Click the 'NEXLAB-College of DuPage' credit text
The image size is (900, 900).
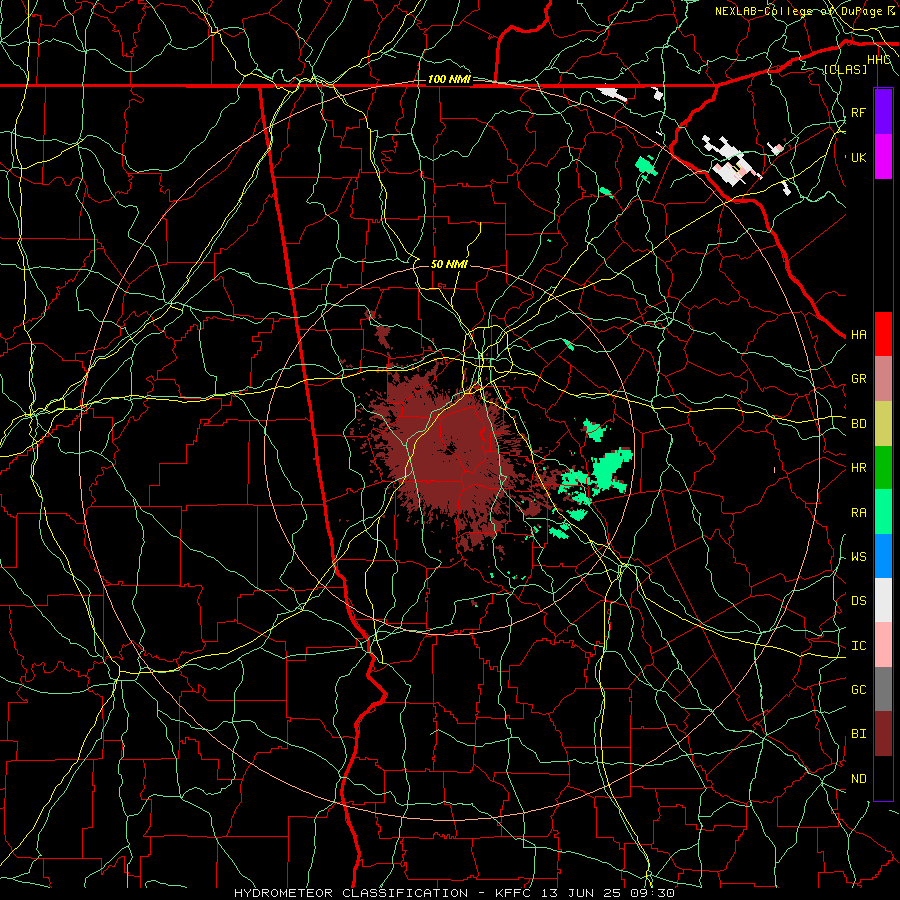(798, 11)
